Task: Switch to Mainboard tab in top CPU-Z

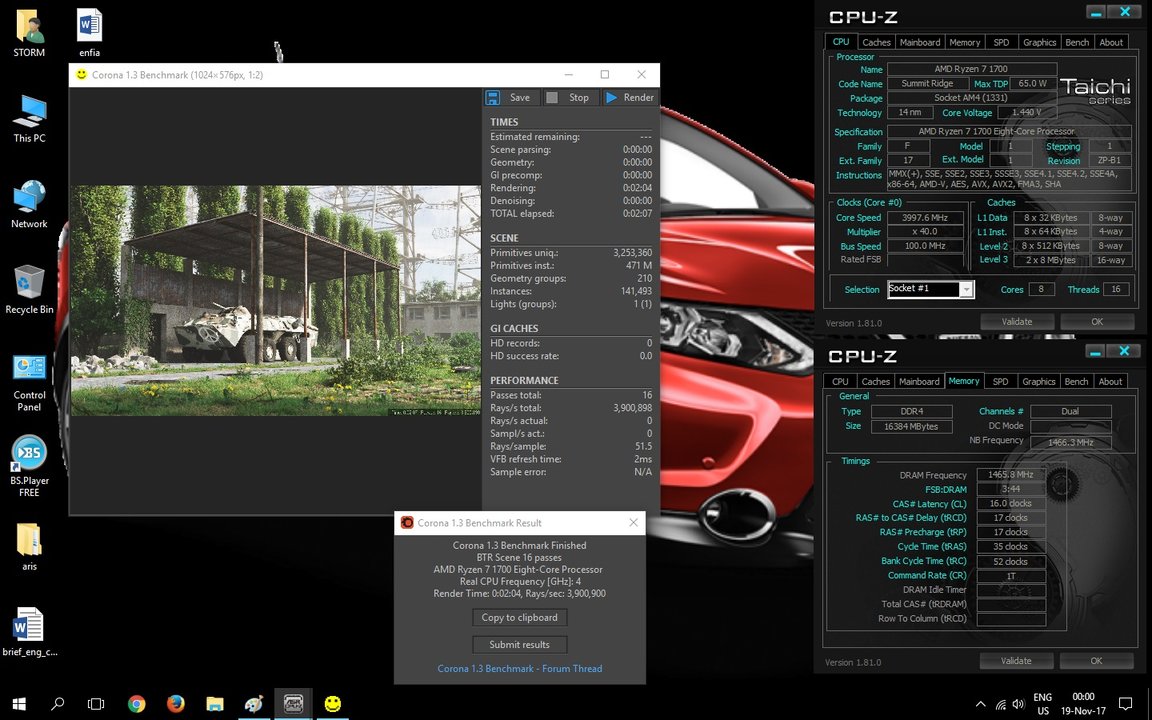Action: coord(920,43)
